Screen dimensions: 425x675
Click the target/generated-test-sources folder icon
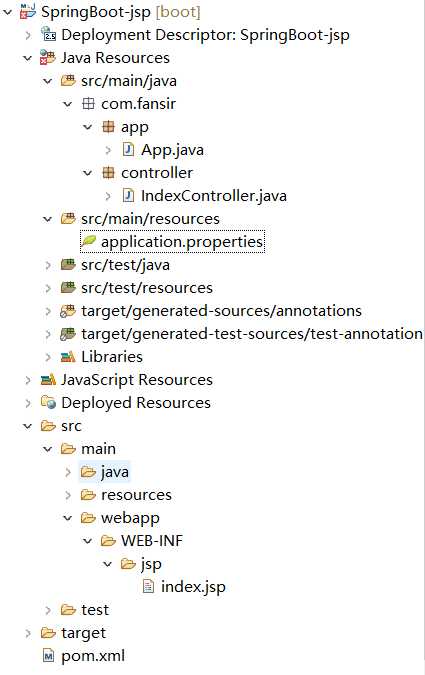(68, 334)
